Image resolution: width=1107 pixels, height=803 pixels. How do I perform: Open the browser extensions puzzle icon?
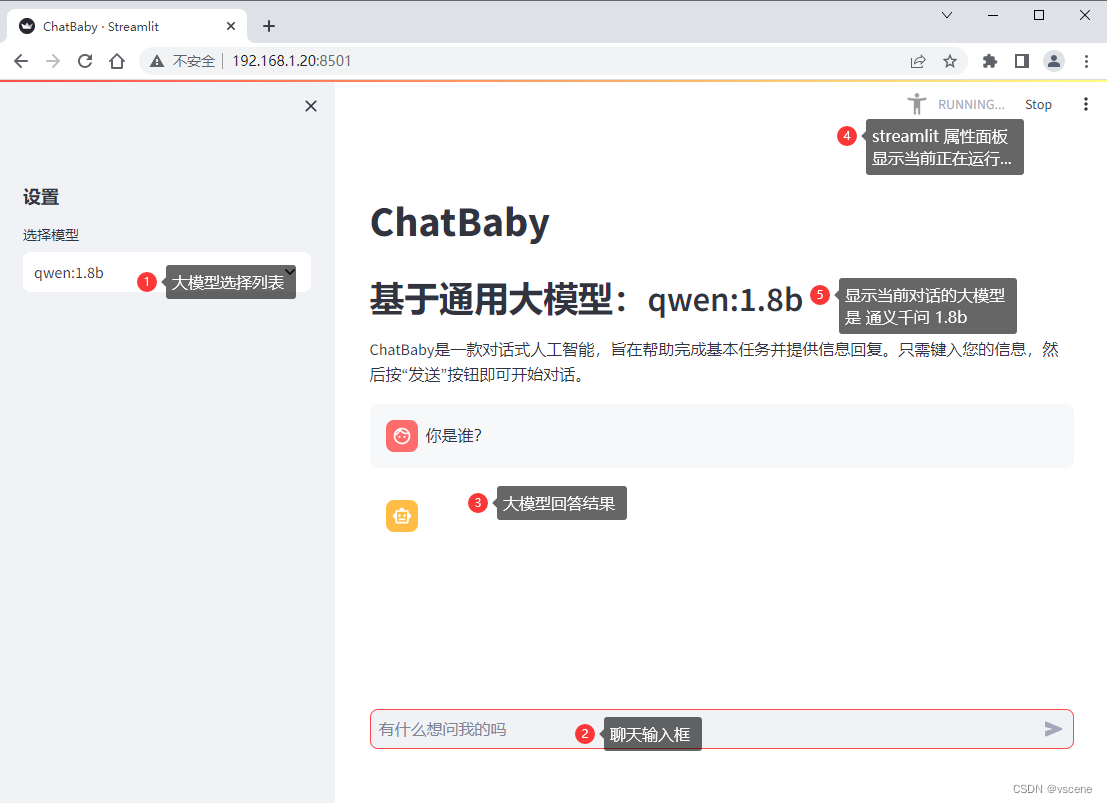click(x=990, y=61)
